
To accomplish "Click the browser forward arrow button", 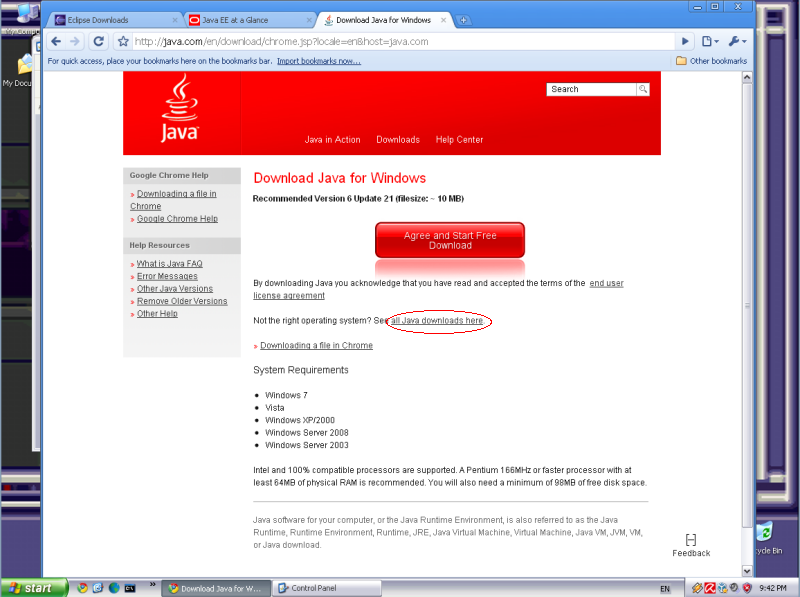I will pyautogui.click(x=76, y=41).
